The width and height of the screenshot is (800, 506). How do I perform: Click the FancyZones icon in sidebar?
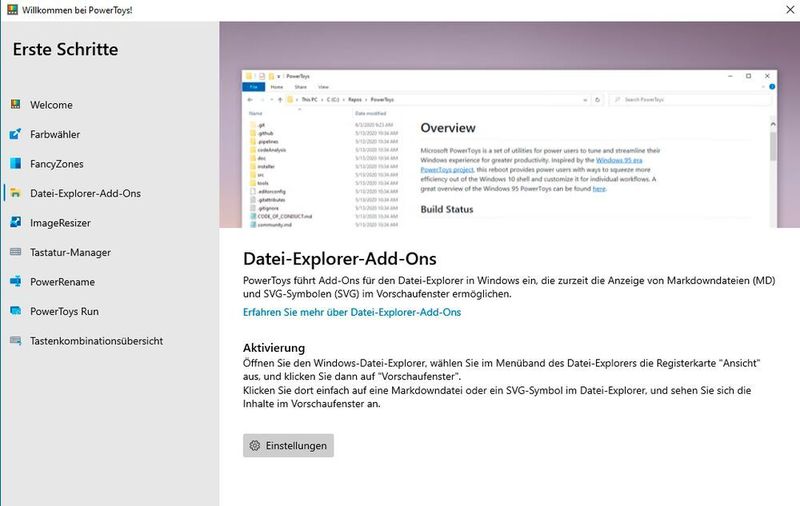tap(16, 164)
